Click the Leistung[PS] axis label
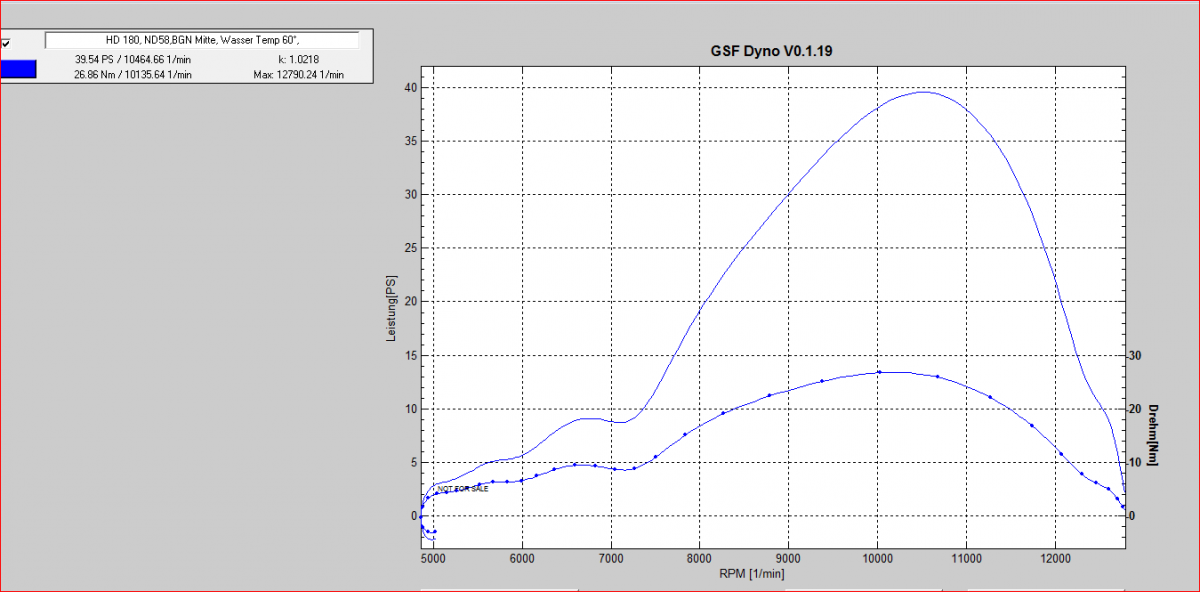This screenshot has width=1200, height=592. pyautogui.click(x=392, y=309)
